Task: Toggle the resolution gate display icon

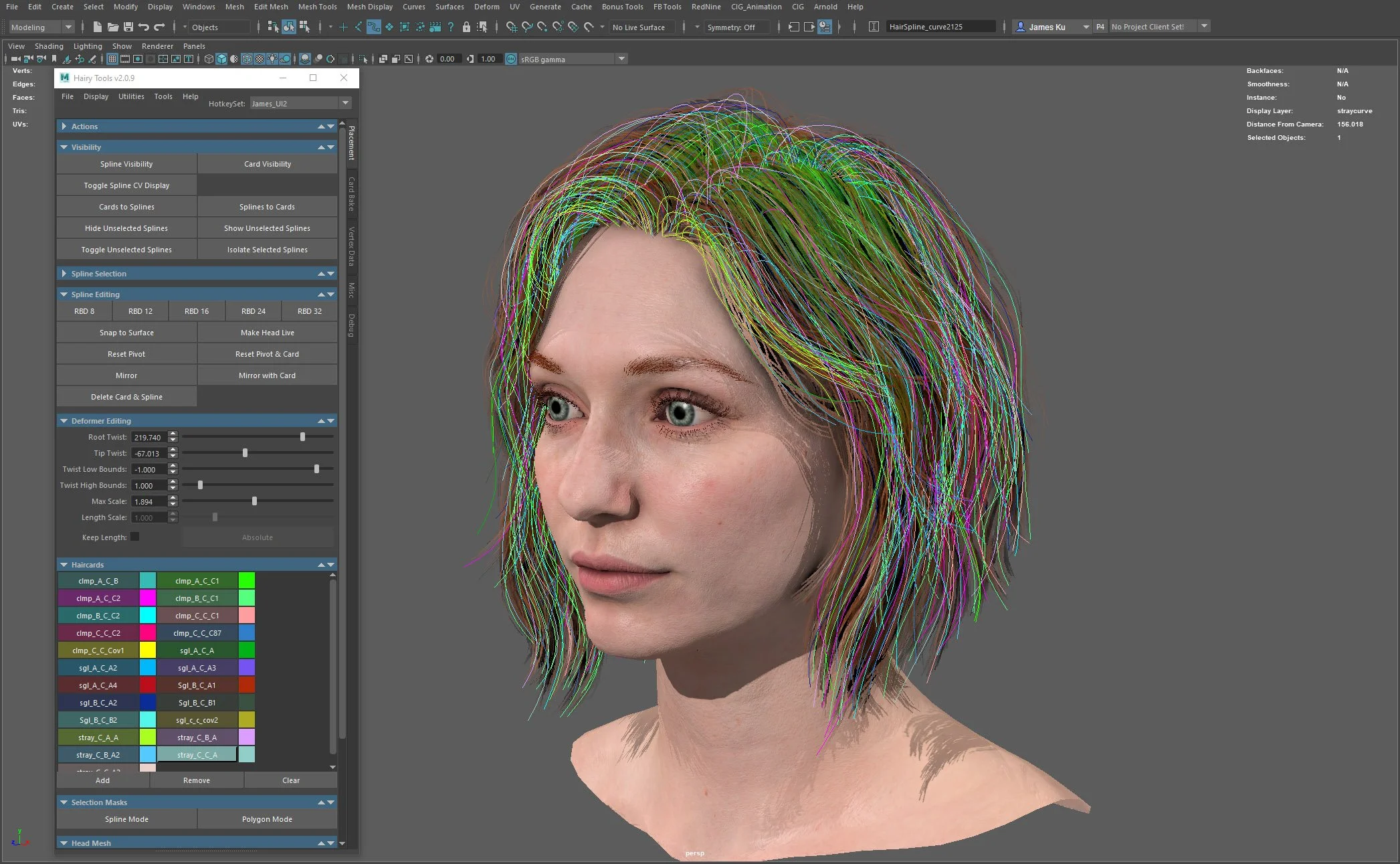Action: pyautogui.click(x=138, y=59)
